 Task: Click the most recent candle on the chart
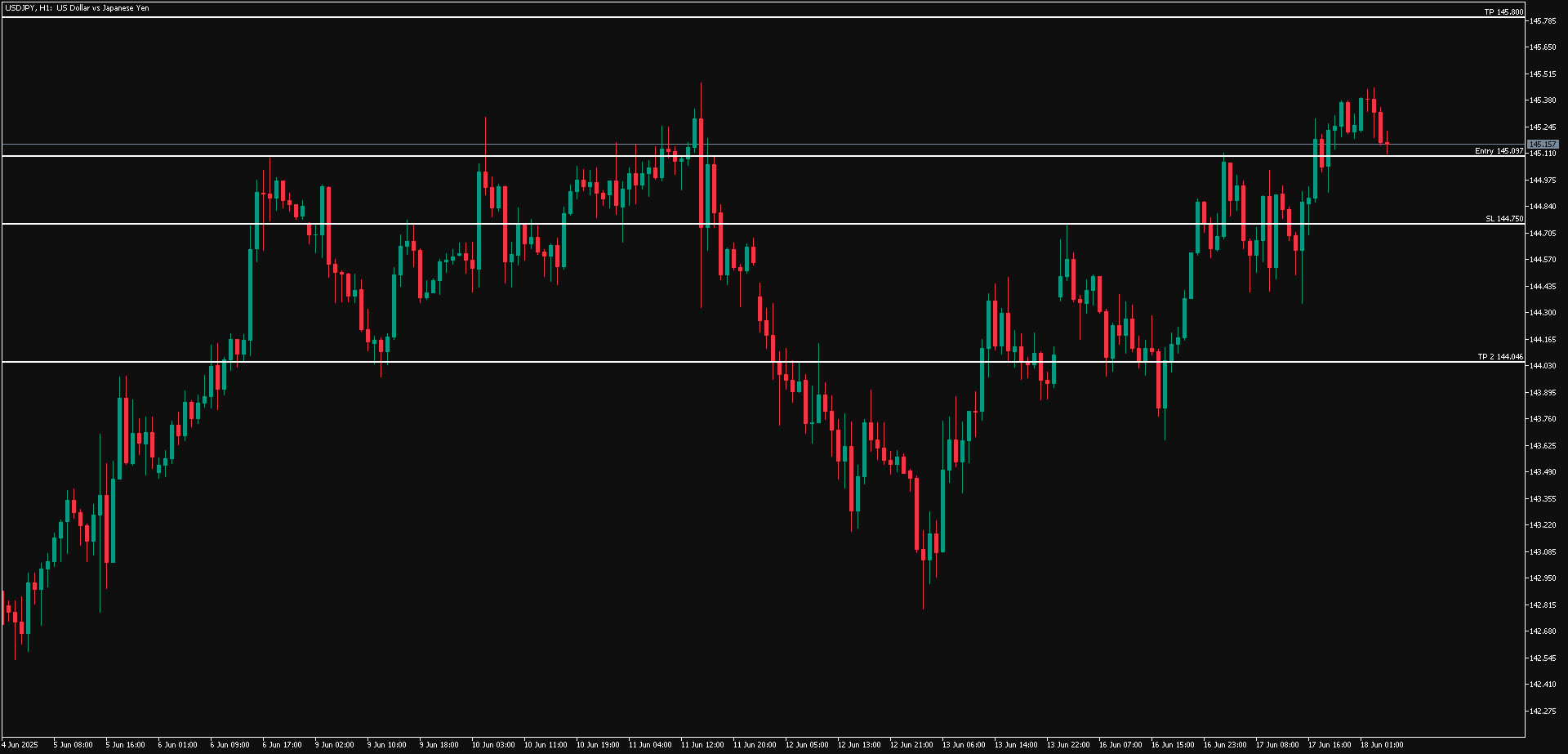[1387, 145]
